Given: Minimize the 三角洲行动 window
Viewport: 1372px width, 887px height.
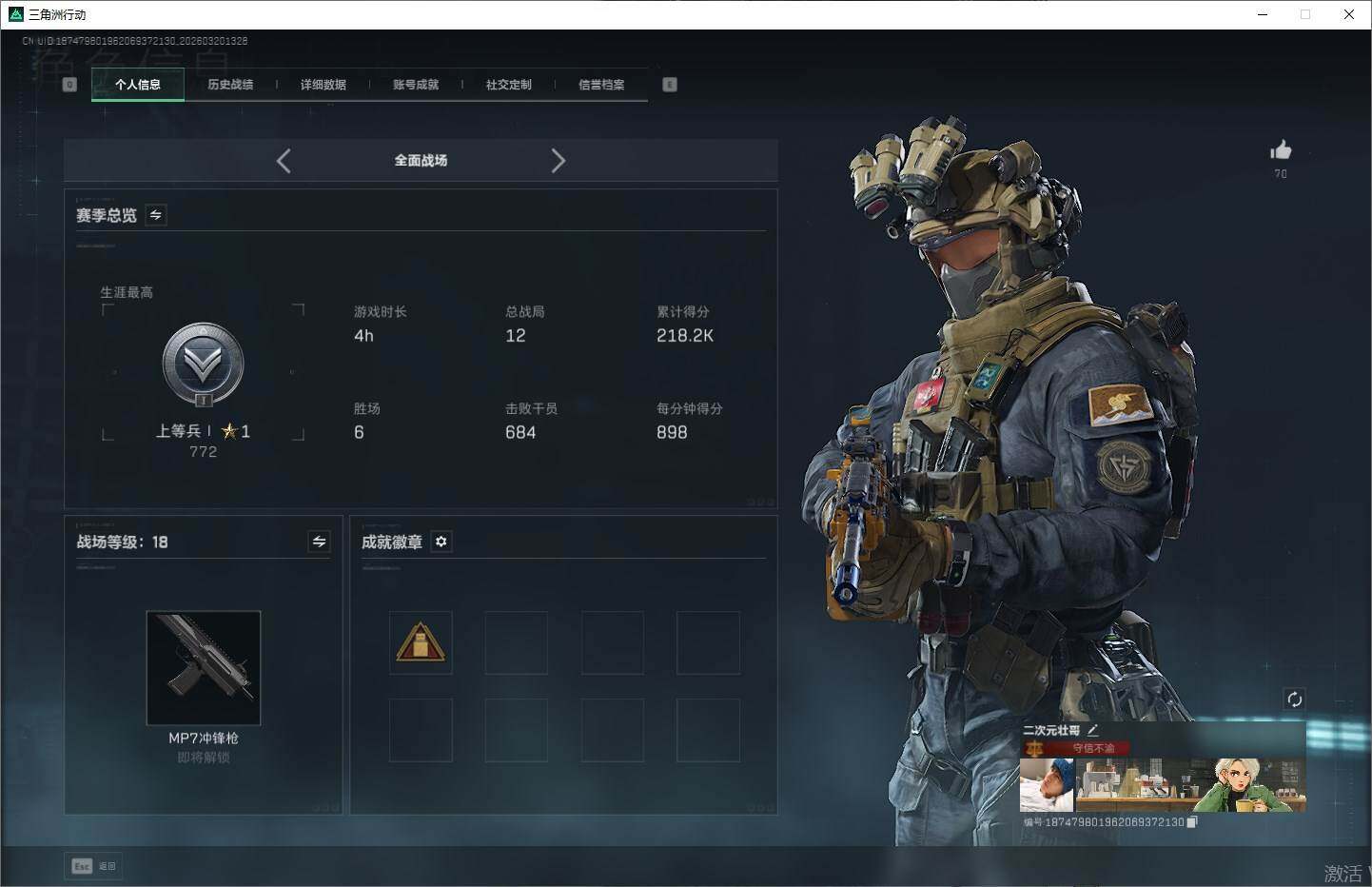Looking at the screenshot, I should (x=1263, y=14).
